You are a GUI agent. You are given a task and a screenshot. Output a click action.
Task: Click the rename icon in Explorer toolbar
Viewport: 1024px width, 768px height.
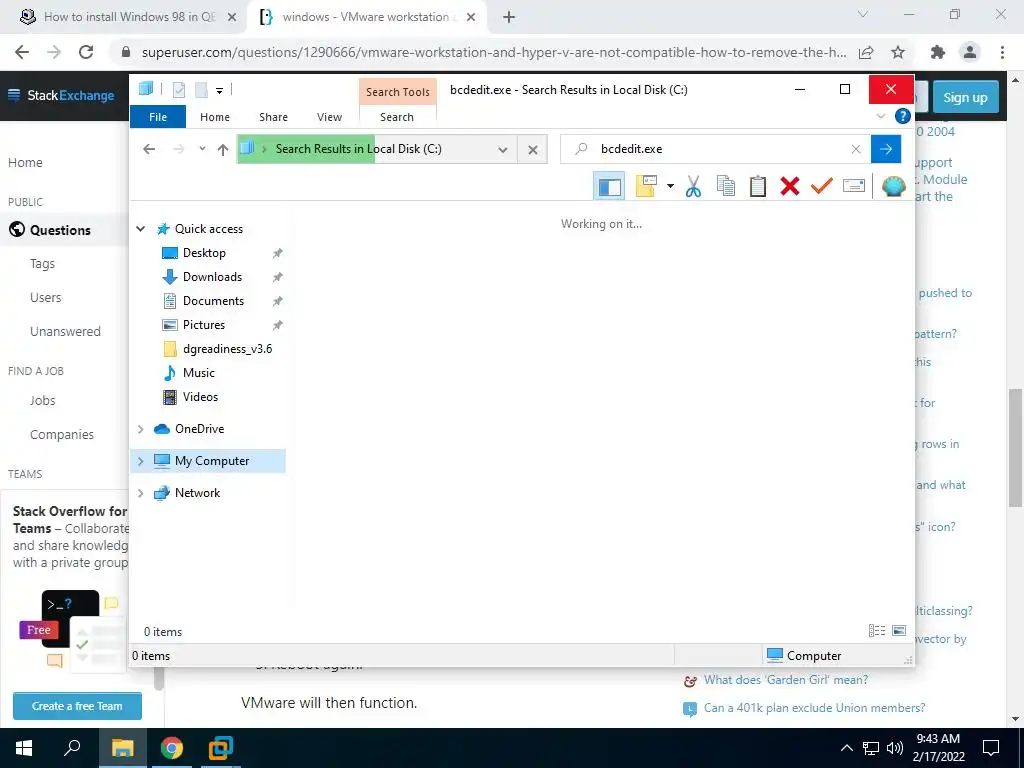(x=854, y=186)
